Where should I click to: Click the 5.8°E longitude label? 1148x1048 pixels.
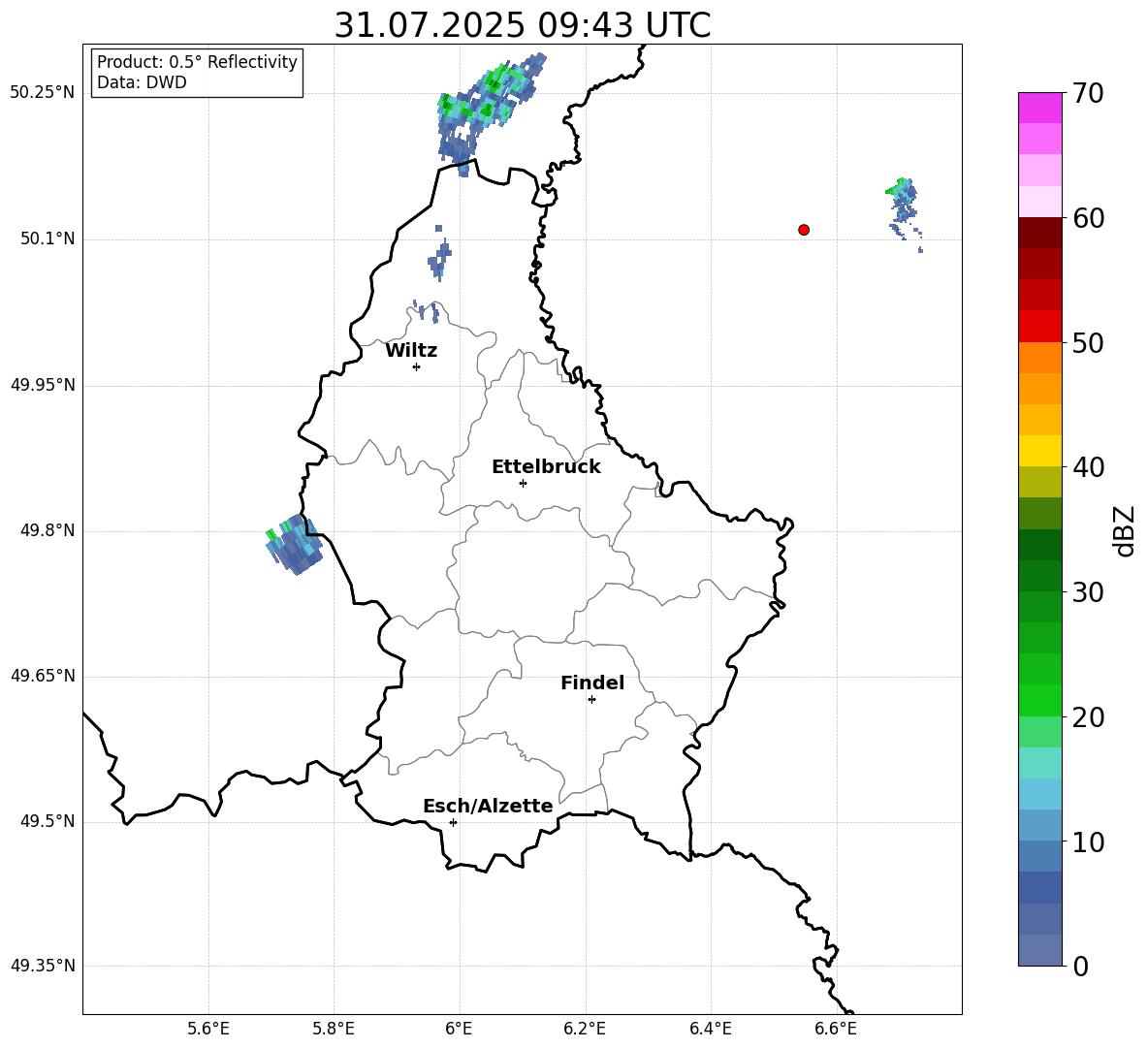(334, 1029)
